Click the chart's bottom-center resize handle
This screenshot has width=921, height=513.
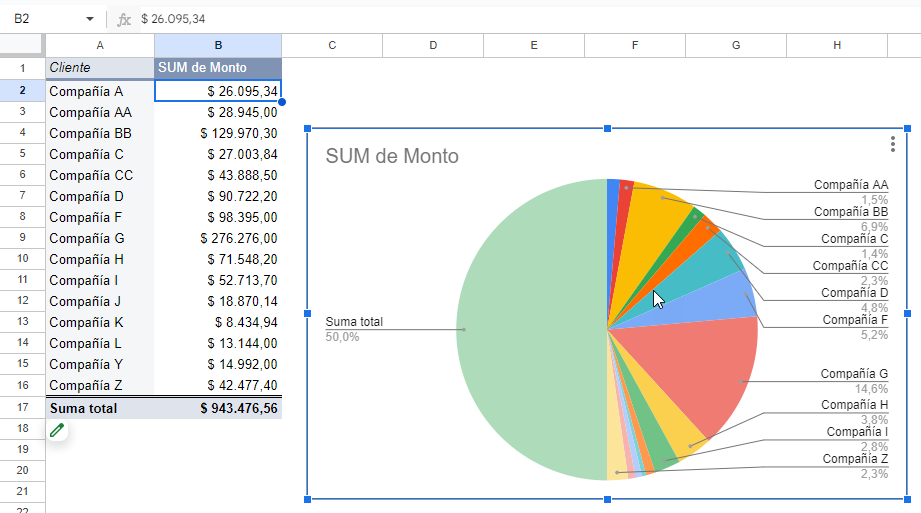pos(607,499)
